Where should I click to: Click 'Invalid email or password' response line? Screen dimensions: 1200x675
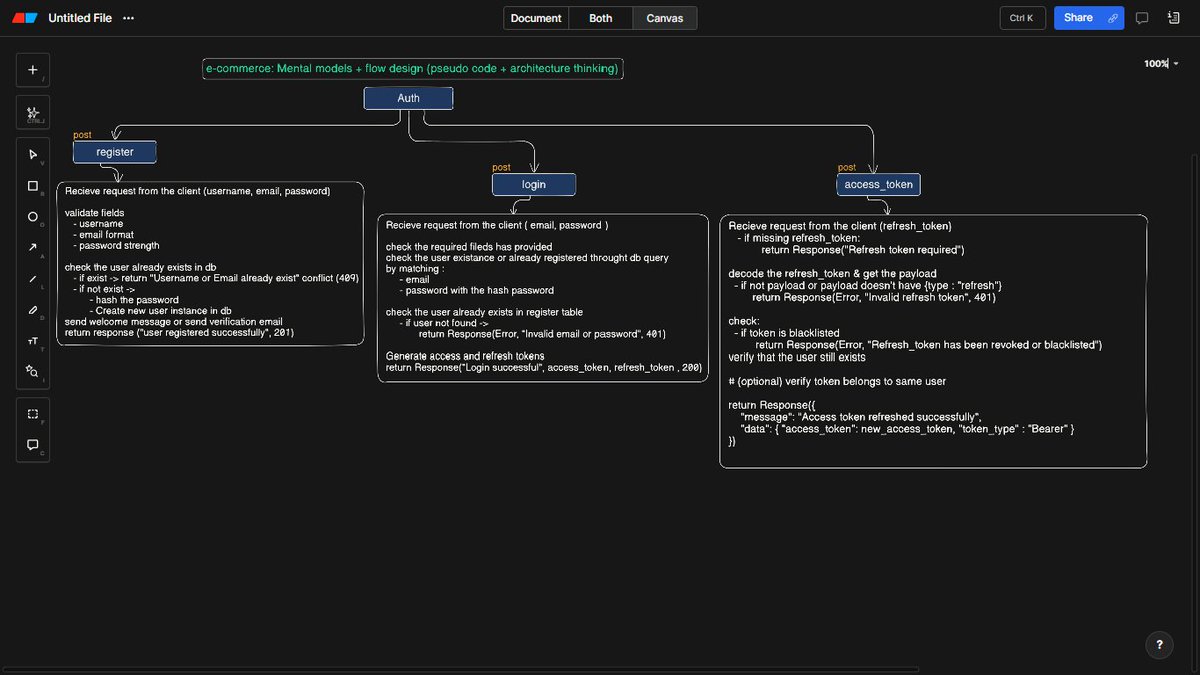542,334
